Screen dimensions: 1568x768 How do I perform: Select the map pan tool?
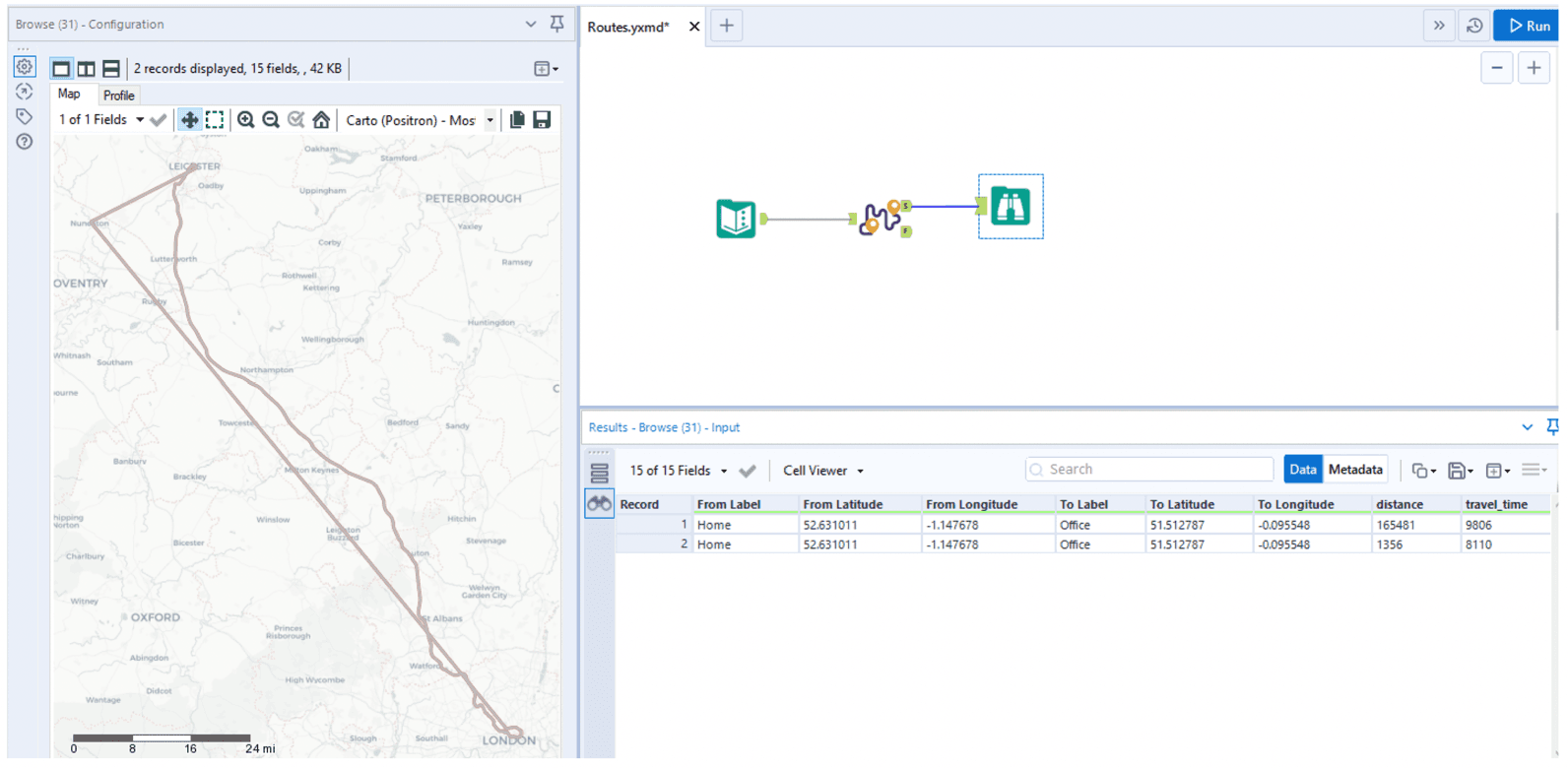pos(189,120)
